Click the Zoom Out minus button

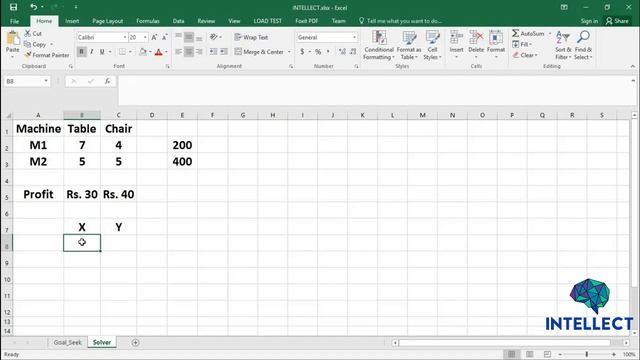point(560,354)
